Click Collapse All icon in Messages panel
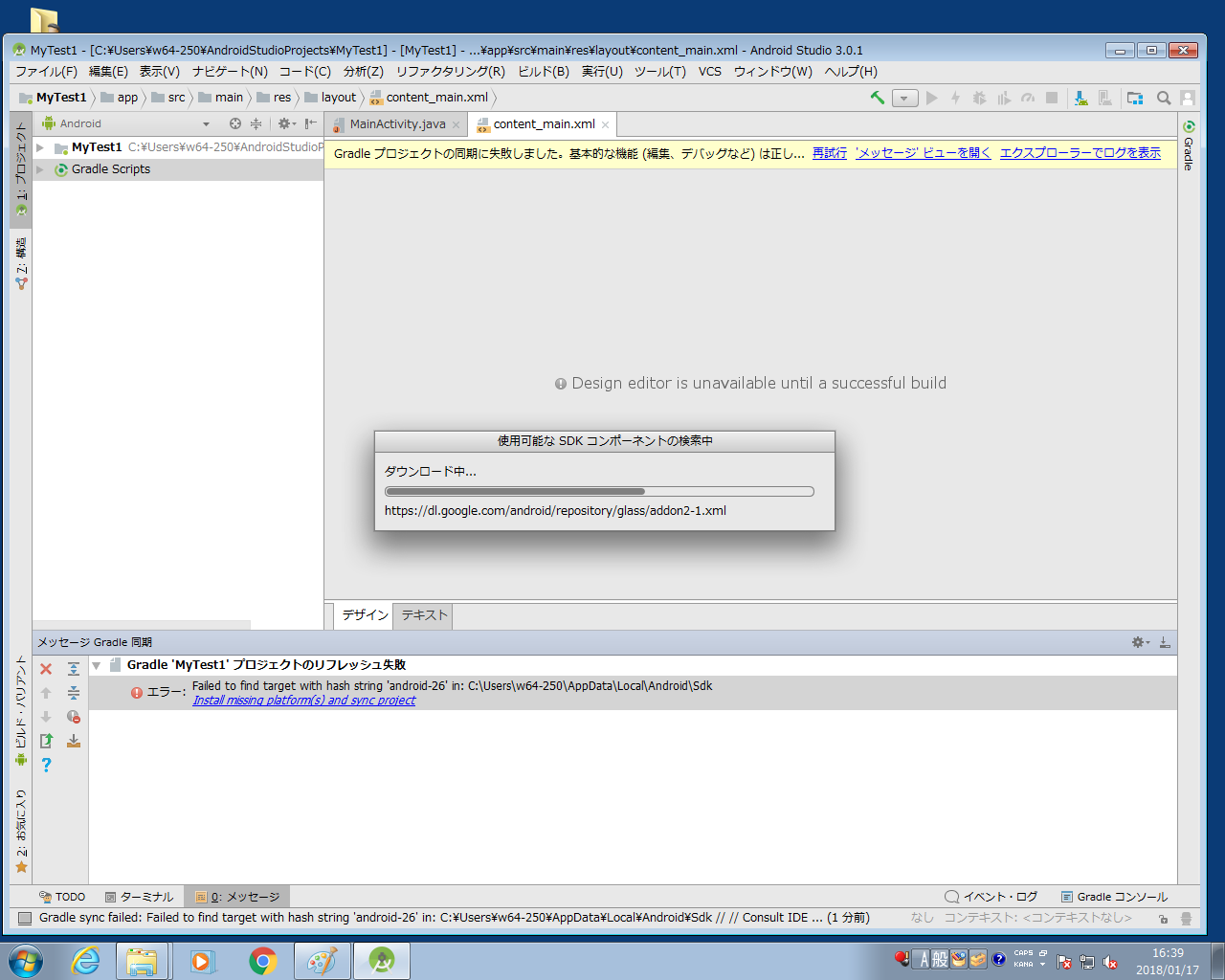Screen dimensions: 1225x980 click(x=74, y=693)
